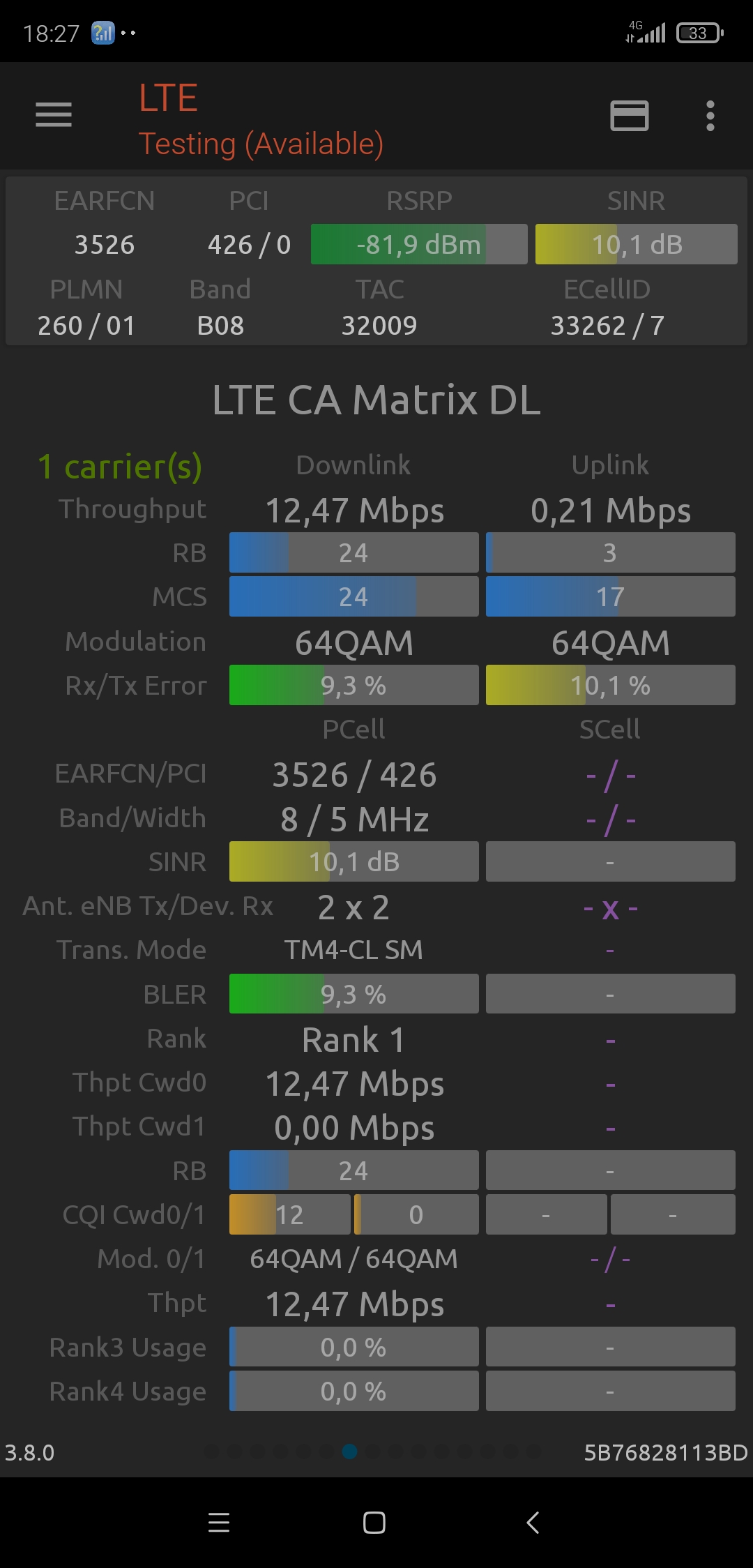
Task: Tap the top SINR 10,1 dB bar
Action: click(x=636, y=245)
